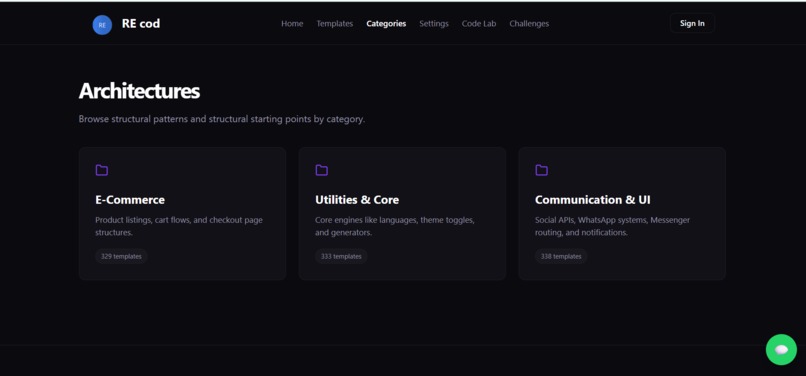The height and width of the screenshot is (376, 806).
Task: Click the 'Social APIs, WhatsApp systems' description
Action: [612, 226]
